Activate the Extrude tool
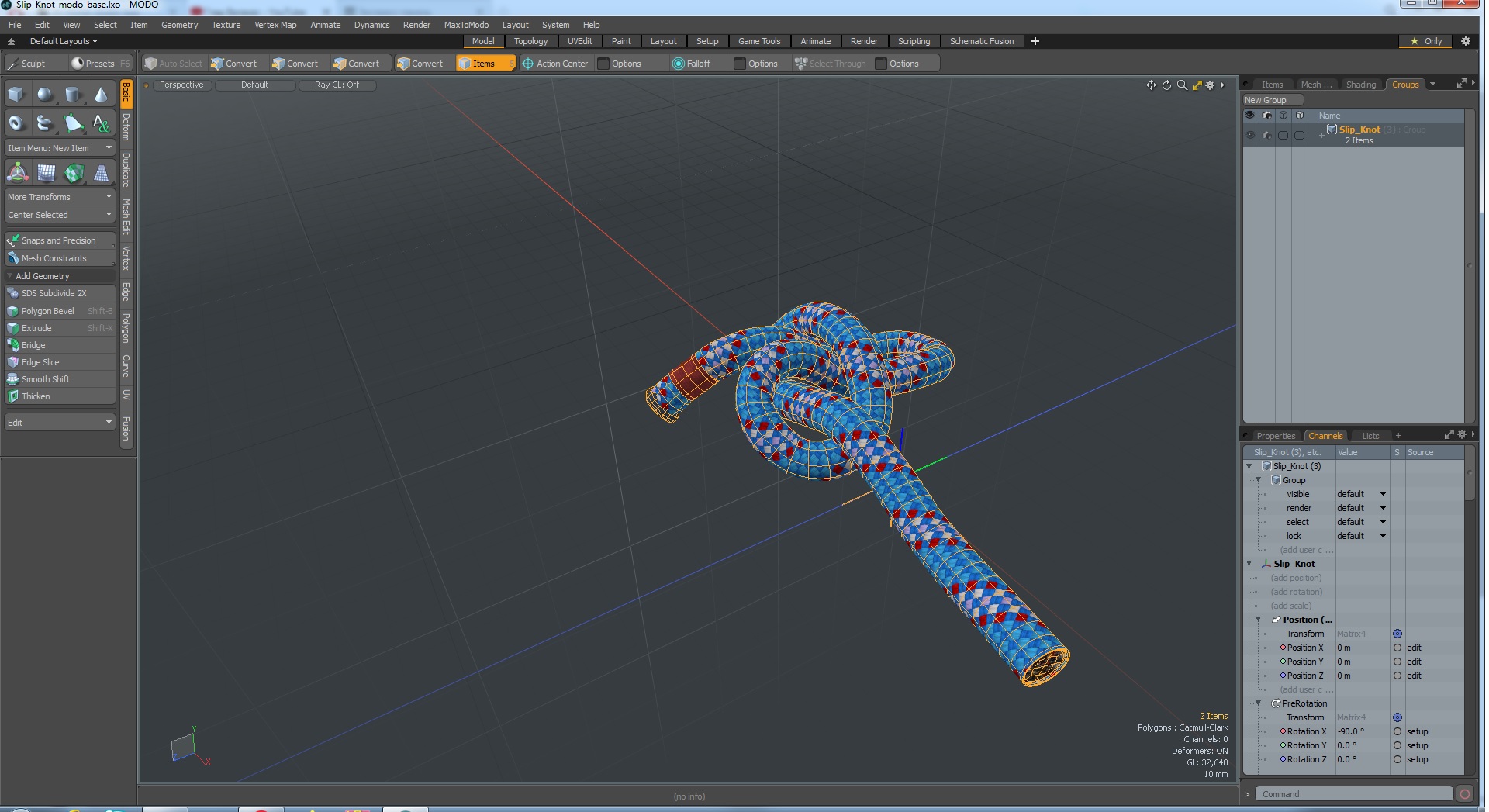The height and width of the screenshot is (812, 1489). 60,328
